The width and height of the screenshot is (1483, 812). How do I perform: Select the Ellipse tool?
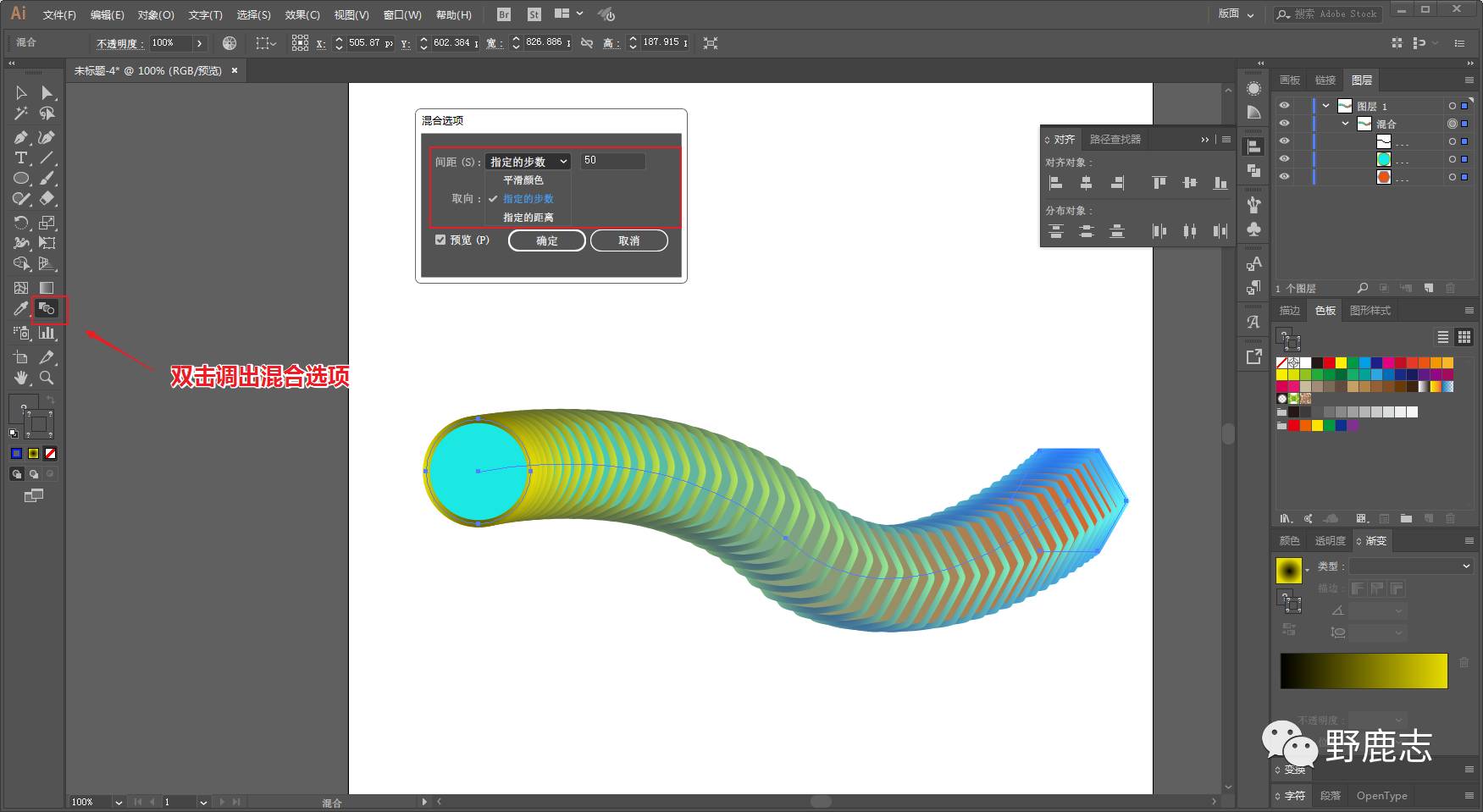click(x=21, y=179)
